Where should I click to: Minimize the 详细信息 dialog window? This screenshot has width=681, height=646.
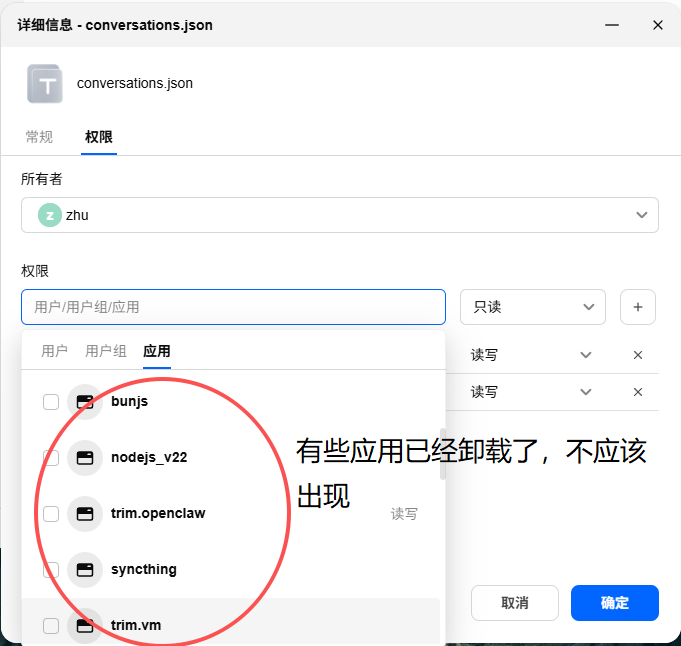pyautogui.click(x=612, y=25)
